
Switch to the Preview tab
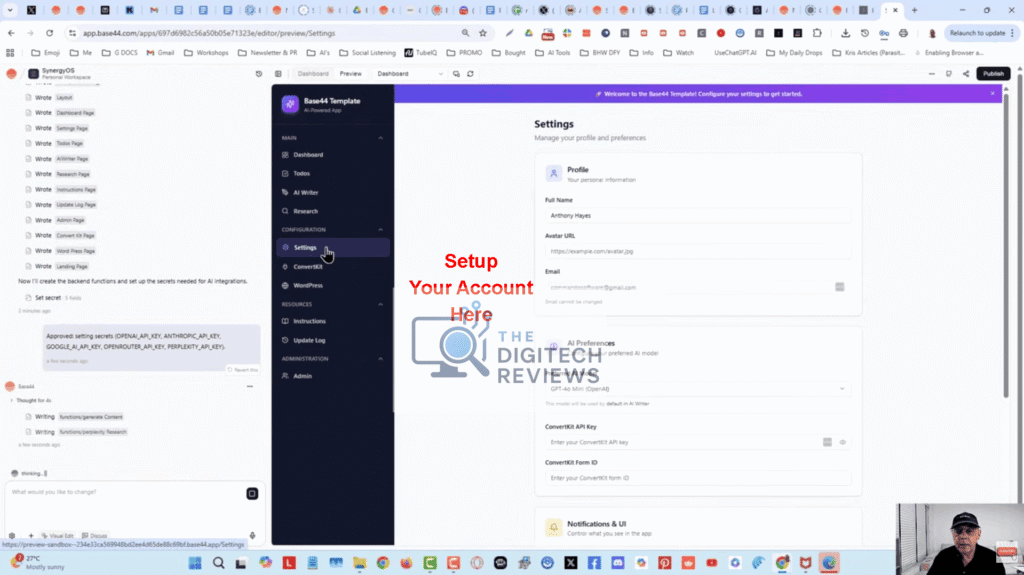tap(351, 74)
